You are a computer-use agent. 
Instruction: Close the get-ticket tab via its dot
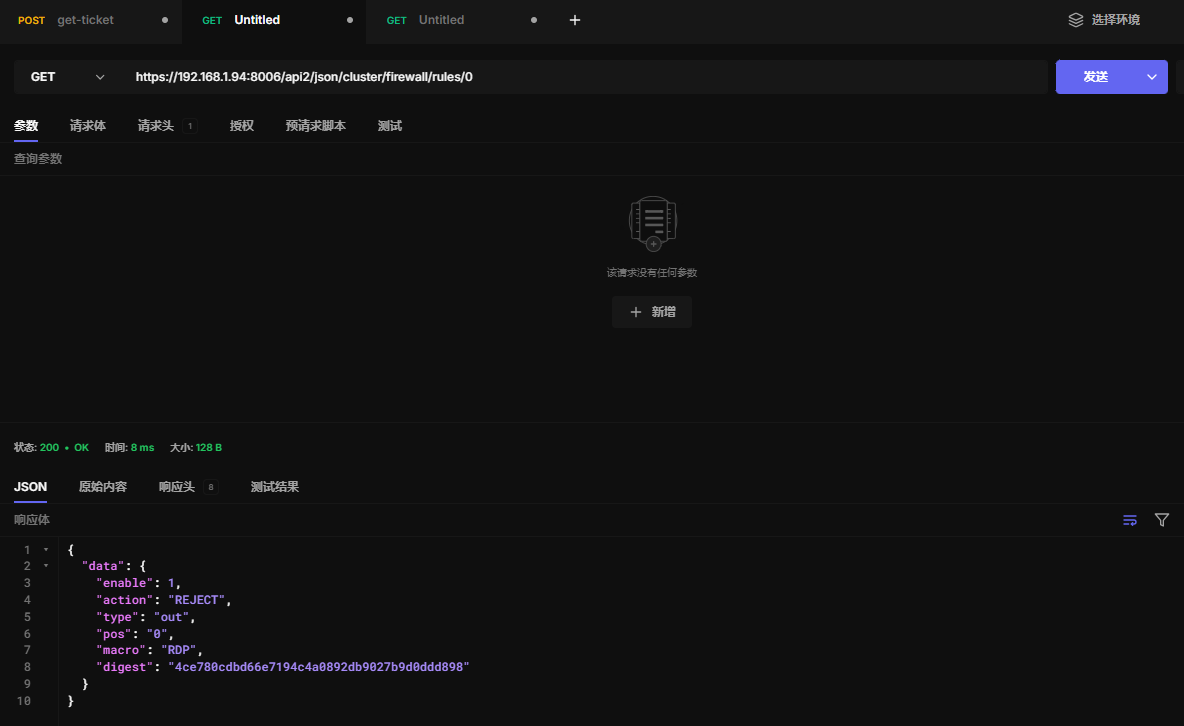coord(165,20)
